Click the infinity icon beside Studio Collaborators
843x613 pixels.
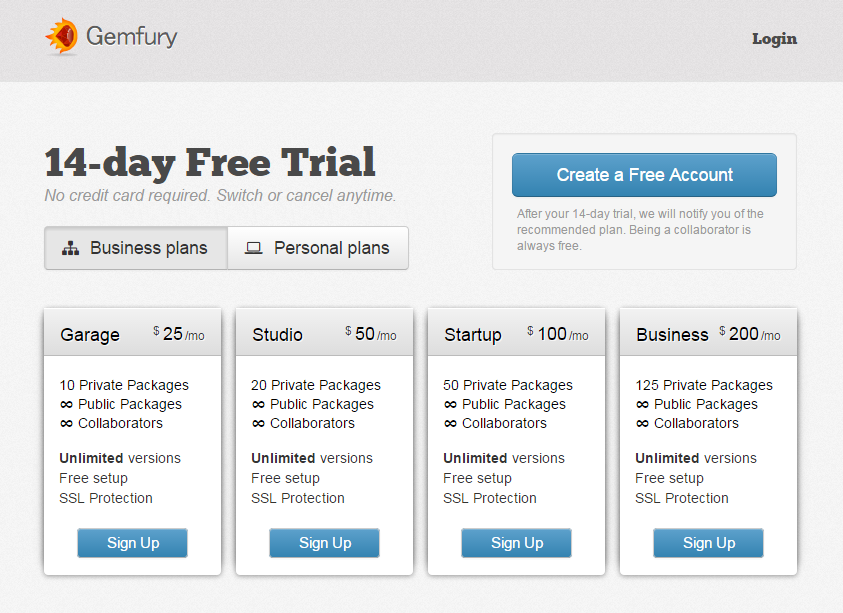258,424
